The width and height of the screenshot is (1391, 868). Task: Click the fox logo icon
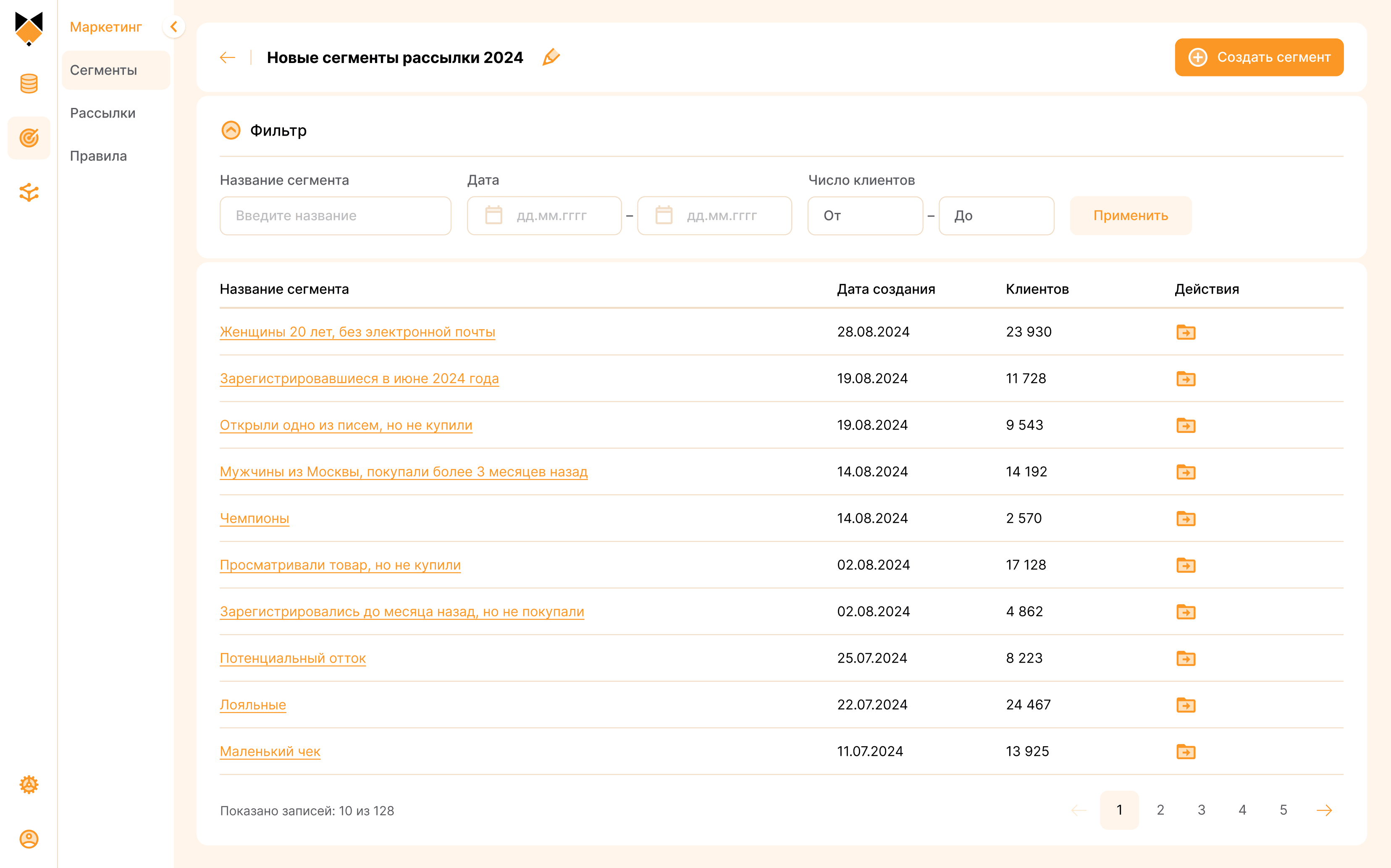tap(29, 28)
